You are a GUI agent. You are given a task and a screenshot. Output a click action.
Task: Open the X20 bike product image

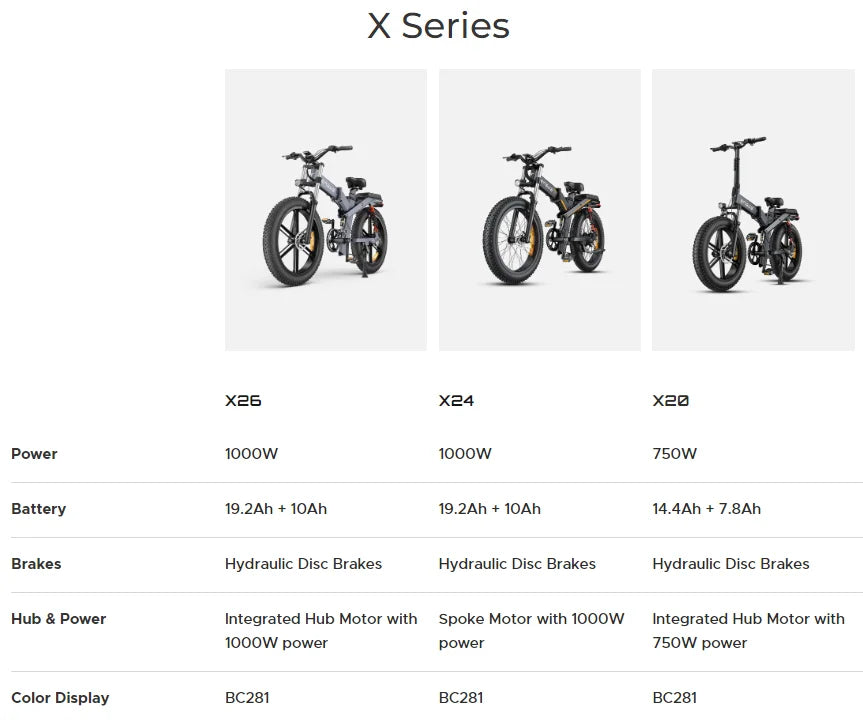(x=753, y=210)
